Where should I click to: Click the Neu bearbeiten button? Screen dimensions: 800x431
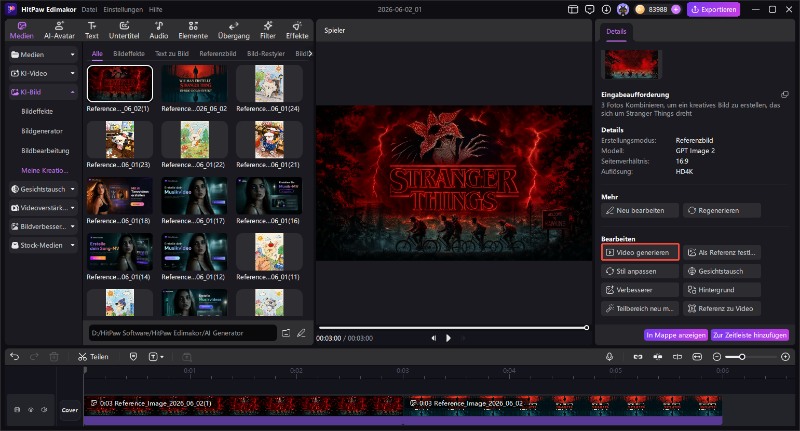coord(640,210)
